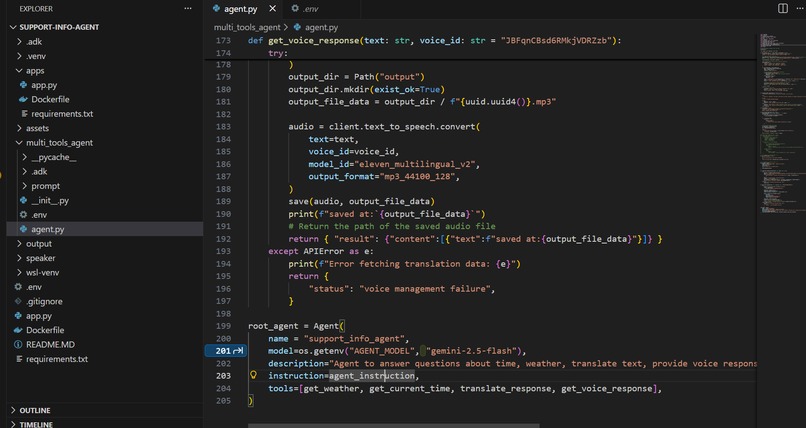Open the README.MD file

click(50, 344)
